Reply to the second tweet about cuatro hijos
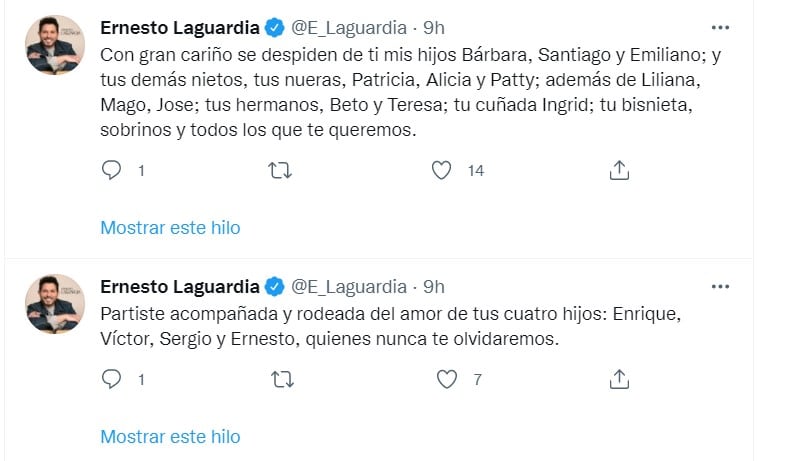787x461 pixels. [x=112, y=379]
